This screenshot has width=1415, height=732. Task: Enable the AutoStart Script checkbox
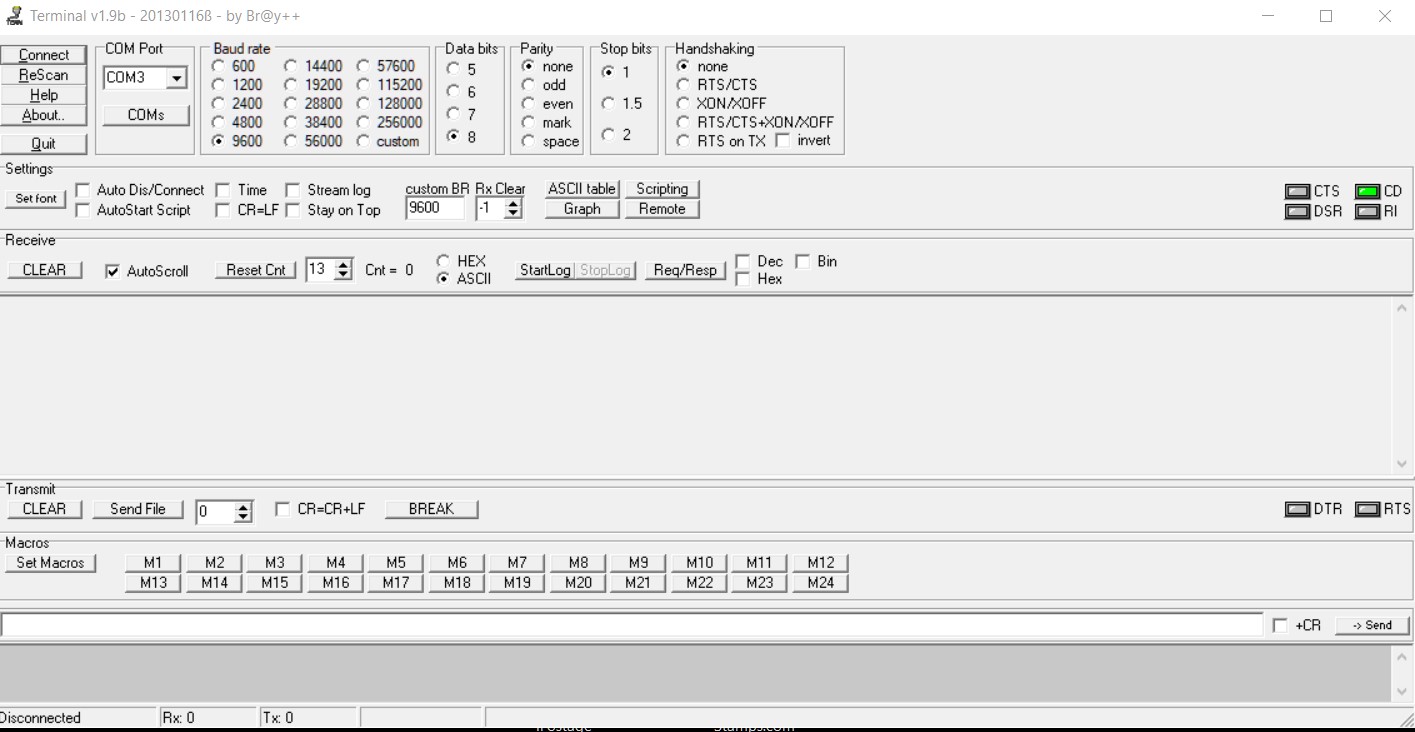coord(82,210)
